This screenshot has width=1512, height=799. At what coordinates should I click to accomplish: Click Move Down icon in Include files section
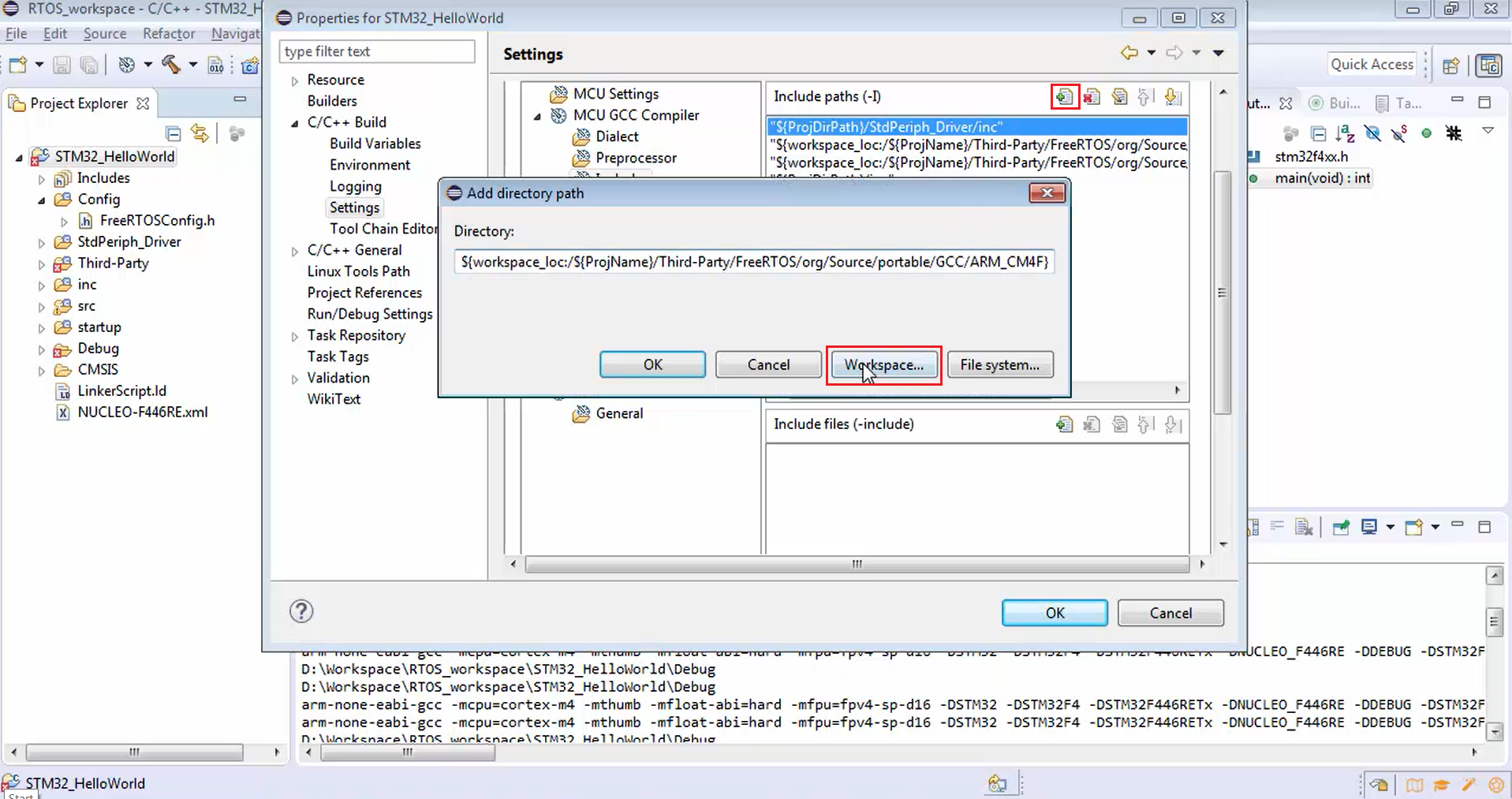[x=1173, y=424]
